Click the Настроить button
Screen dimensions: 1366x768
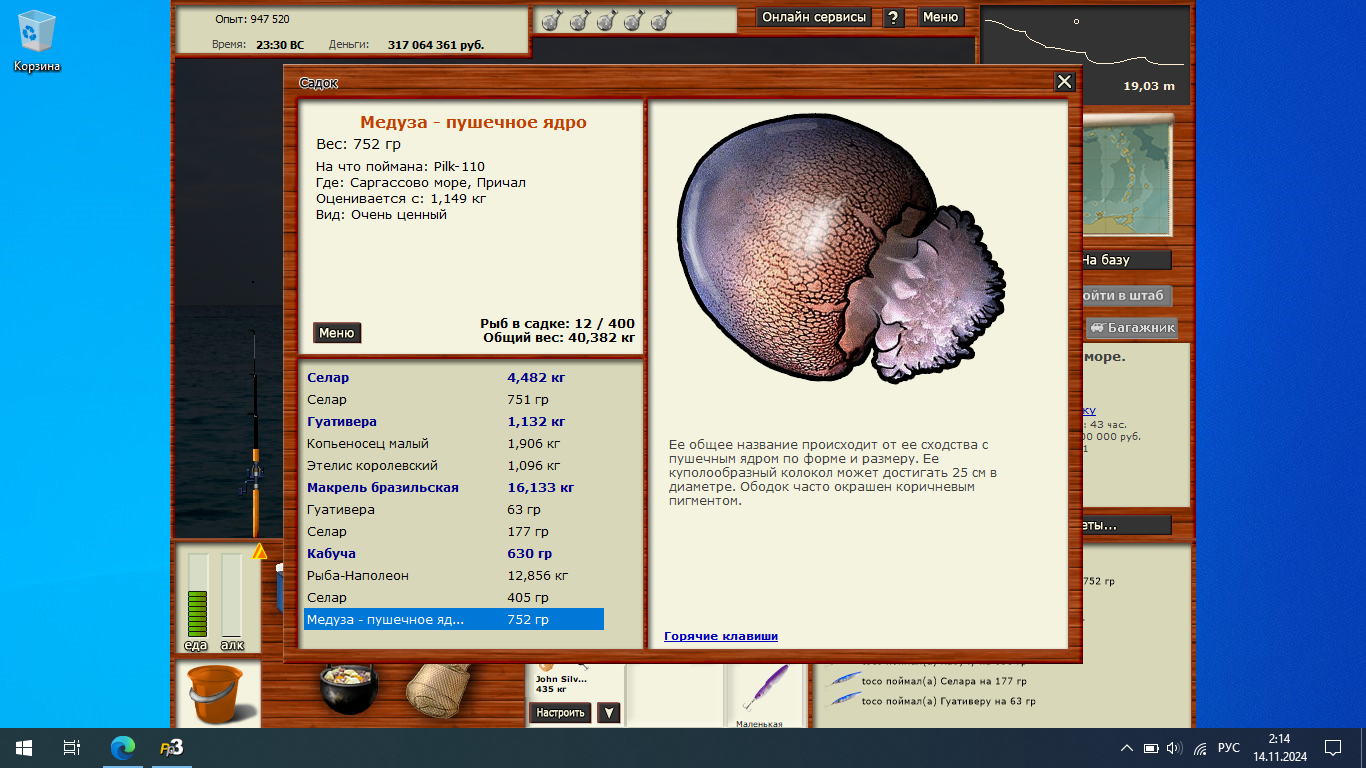coord(560,713)
